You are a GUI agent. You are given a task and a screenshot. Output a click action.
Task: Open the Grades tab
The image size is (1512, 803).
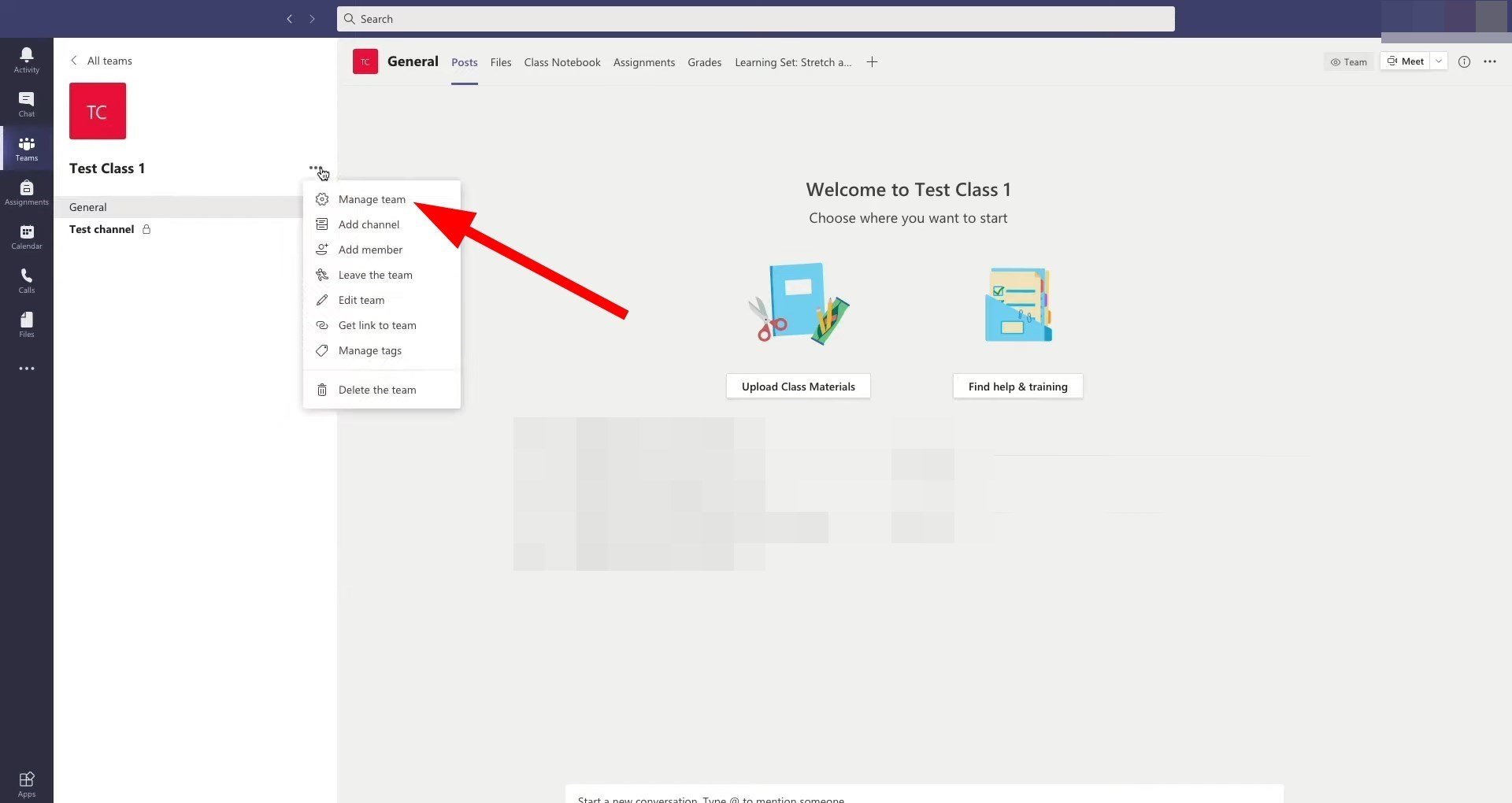[705, 62]
